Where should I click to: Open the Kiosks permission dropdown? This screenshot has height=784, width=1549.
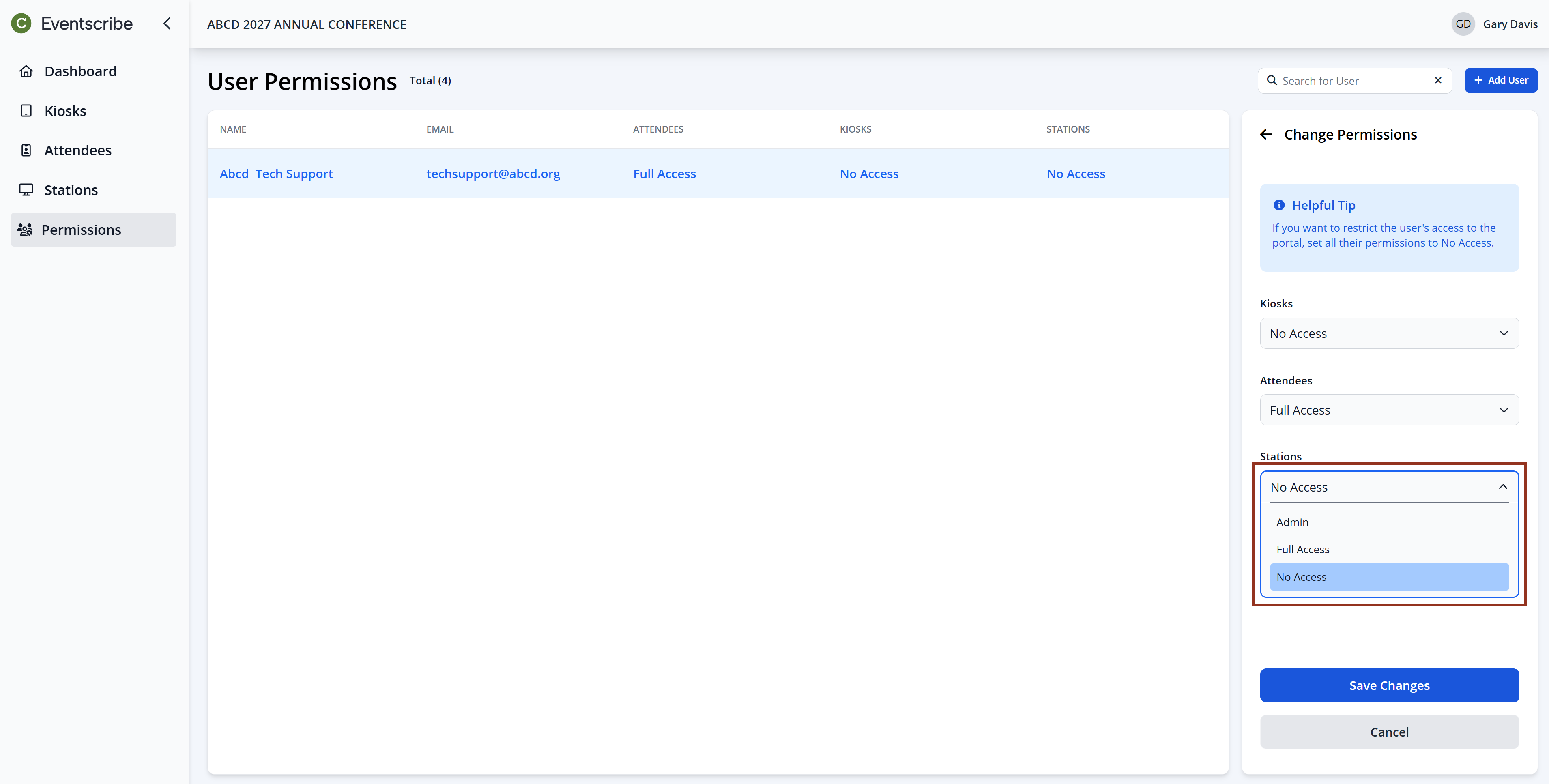click(x=1389, y=334)
